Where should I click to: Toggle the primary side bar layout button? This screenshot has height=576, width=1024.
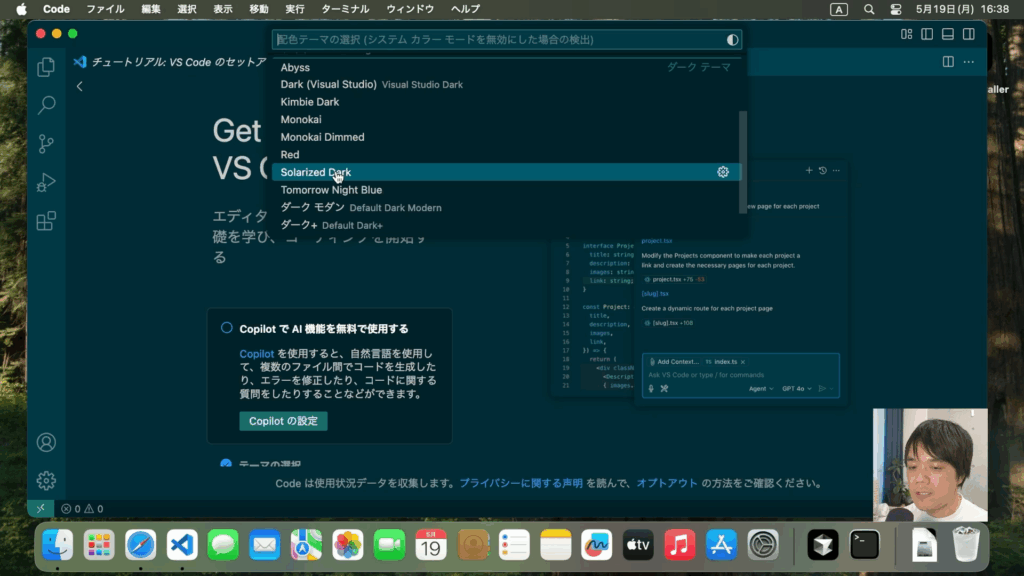point(927,34)
